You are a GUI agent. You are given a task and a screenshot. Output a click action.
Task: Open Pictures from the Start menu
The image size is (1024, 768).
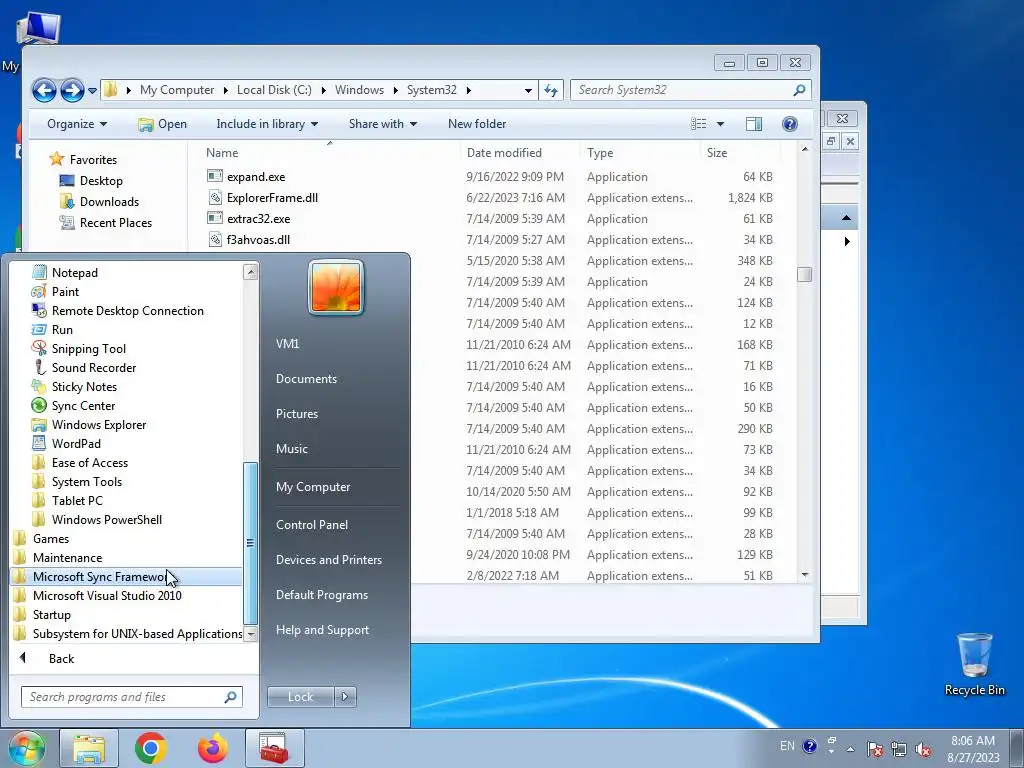[x=296, y=414]
